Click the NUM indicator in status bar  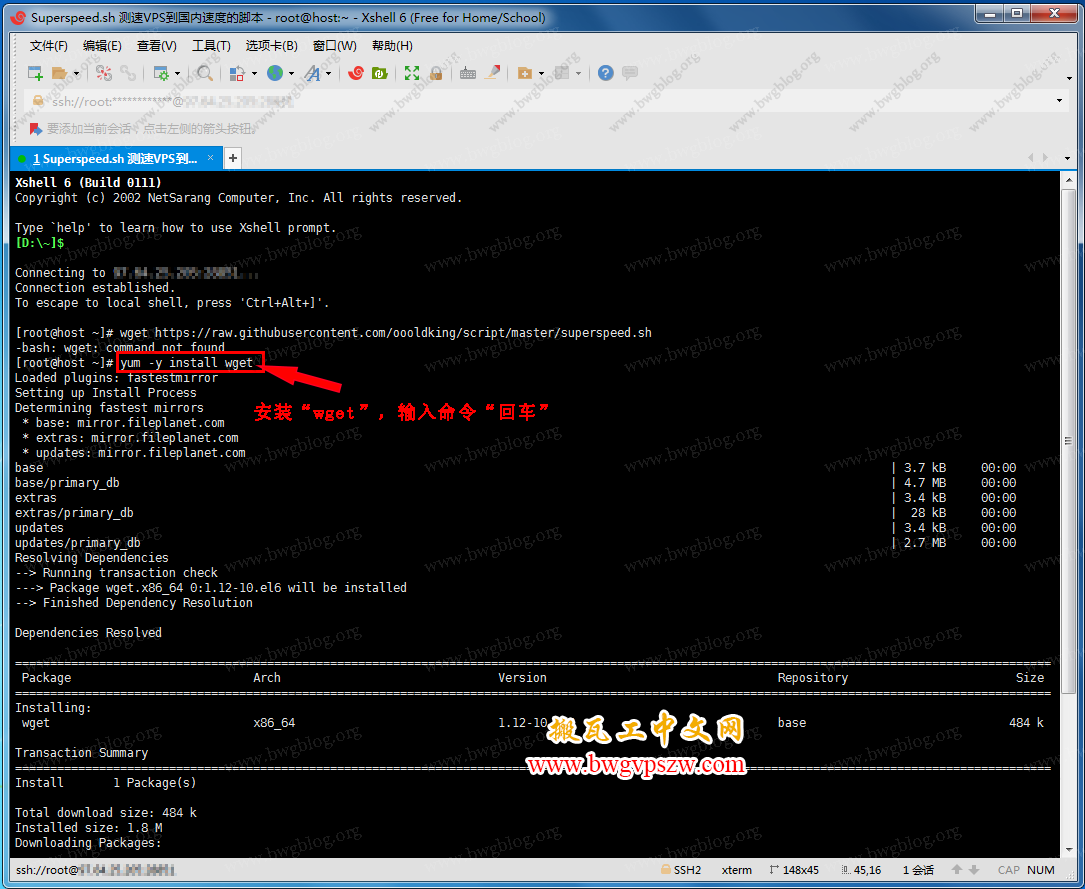coord(1041,870)
